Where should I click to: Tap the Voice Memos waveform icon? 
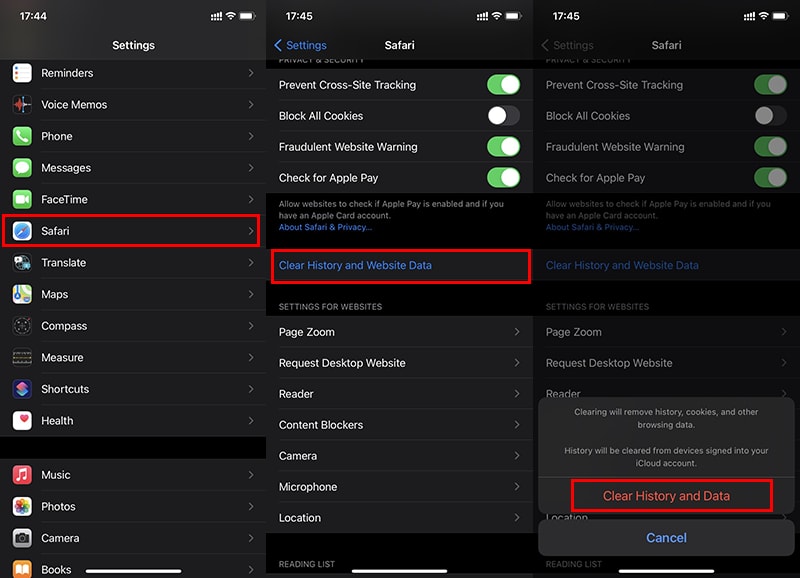pyautogui.click(x=22, y=105)
